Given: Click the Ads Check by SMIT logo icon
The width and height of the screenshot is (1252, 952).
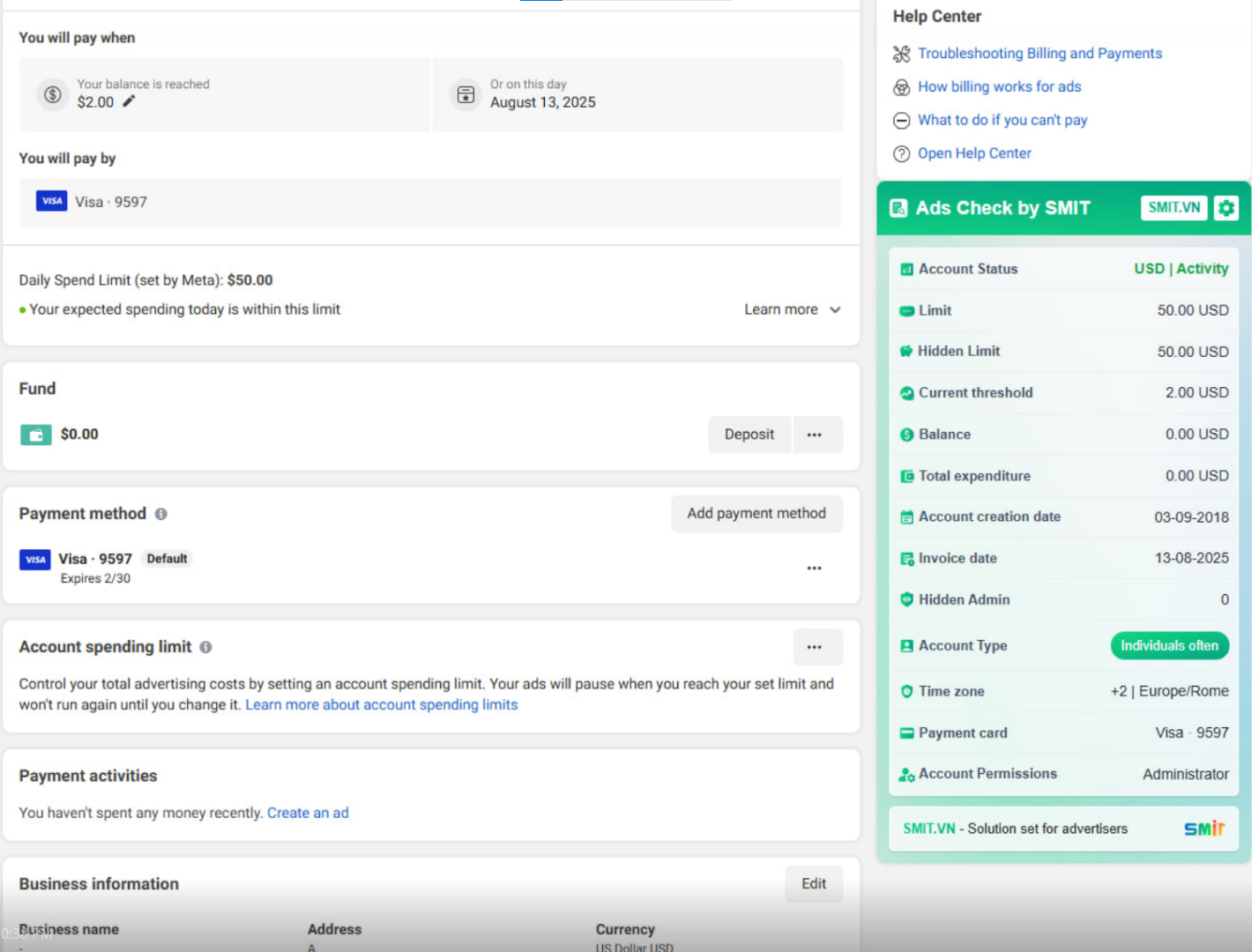Looking at the screenshot, I should click(898, 208).
